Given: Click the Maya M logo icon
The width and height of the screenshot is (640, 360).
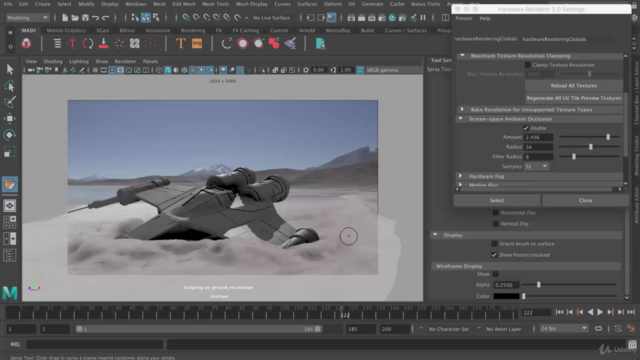Looking at the screenshot, I should (x=10, y=292).
